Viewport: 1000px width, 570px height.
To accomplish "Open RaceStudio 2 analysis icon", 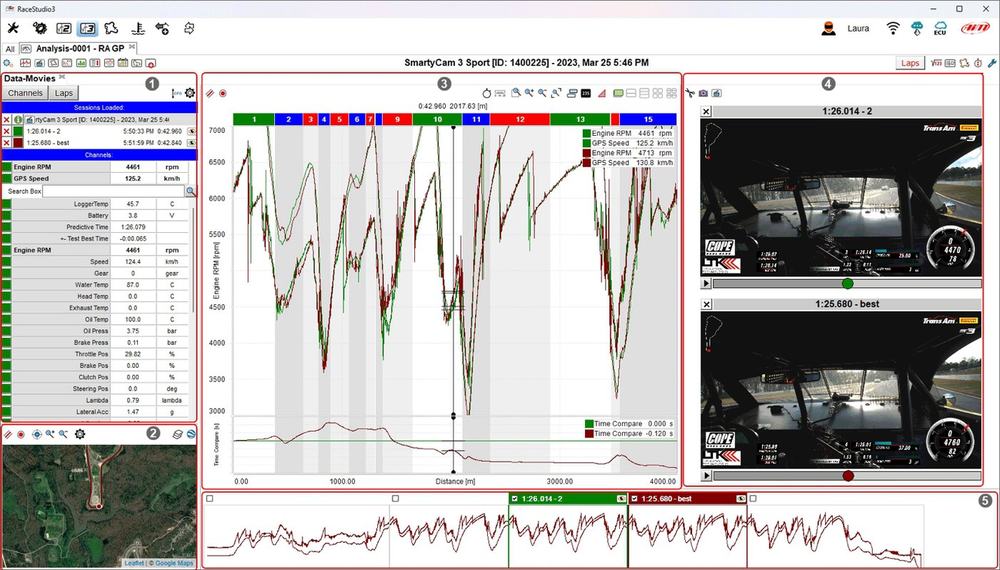I will [64, 28].
